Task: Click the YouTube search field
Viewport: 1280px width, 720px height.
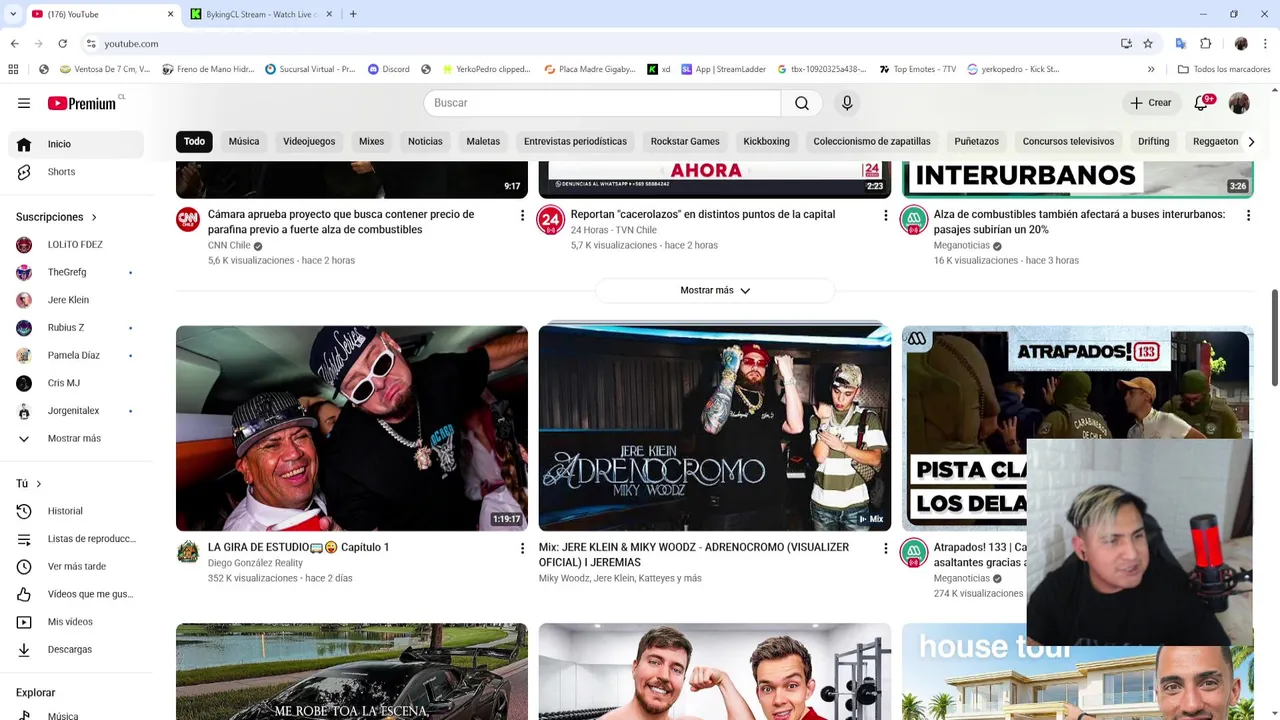Action: (x=602, y=103)
